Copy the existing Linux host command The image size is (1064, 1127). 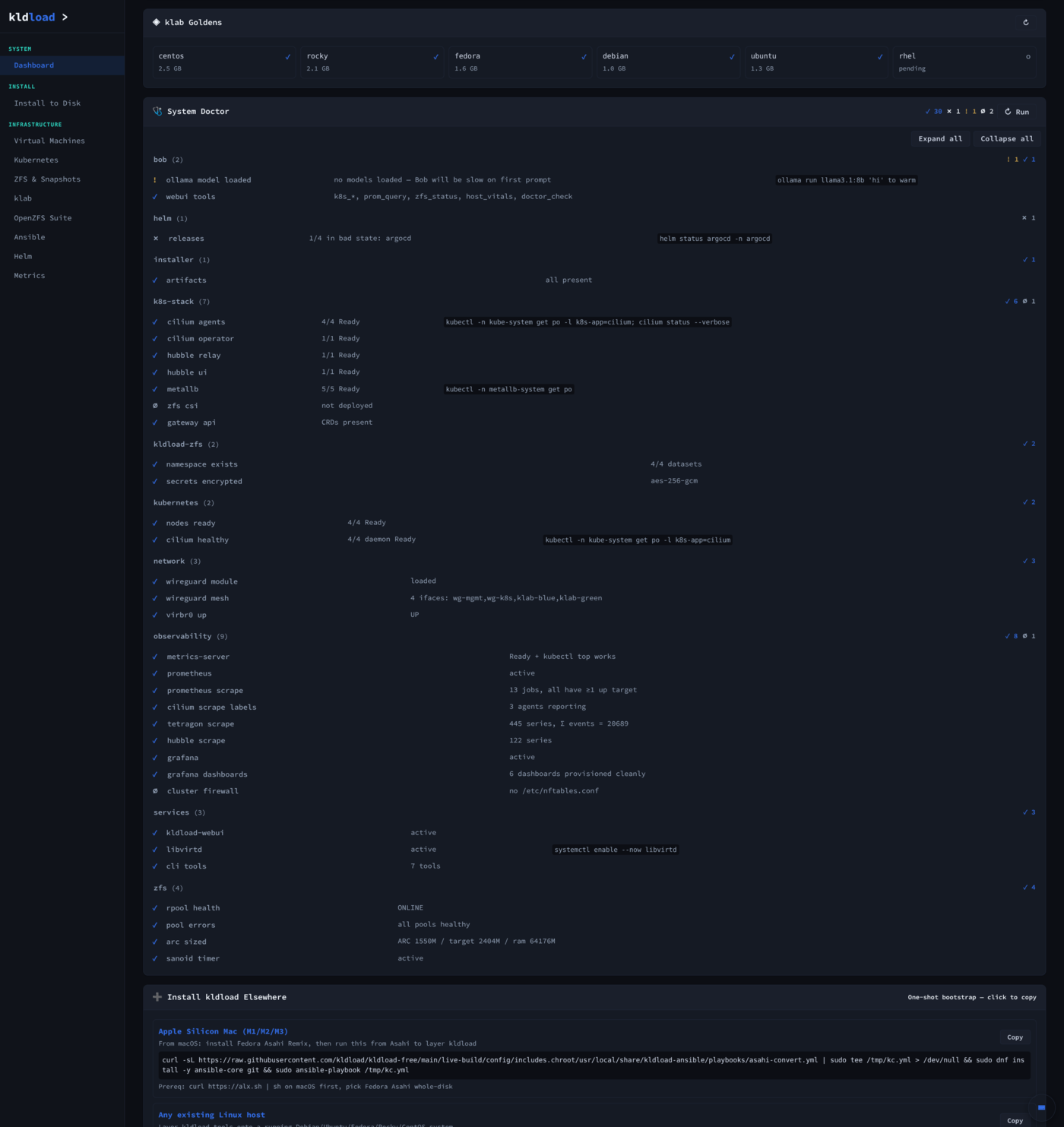pyautogui.click(x=1015, y=1120)
